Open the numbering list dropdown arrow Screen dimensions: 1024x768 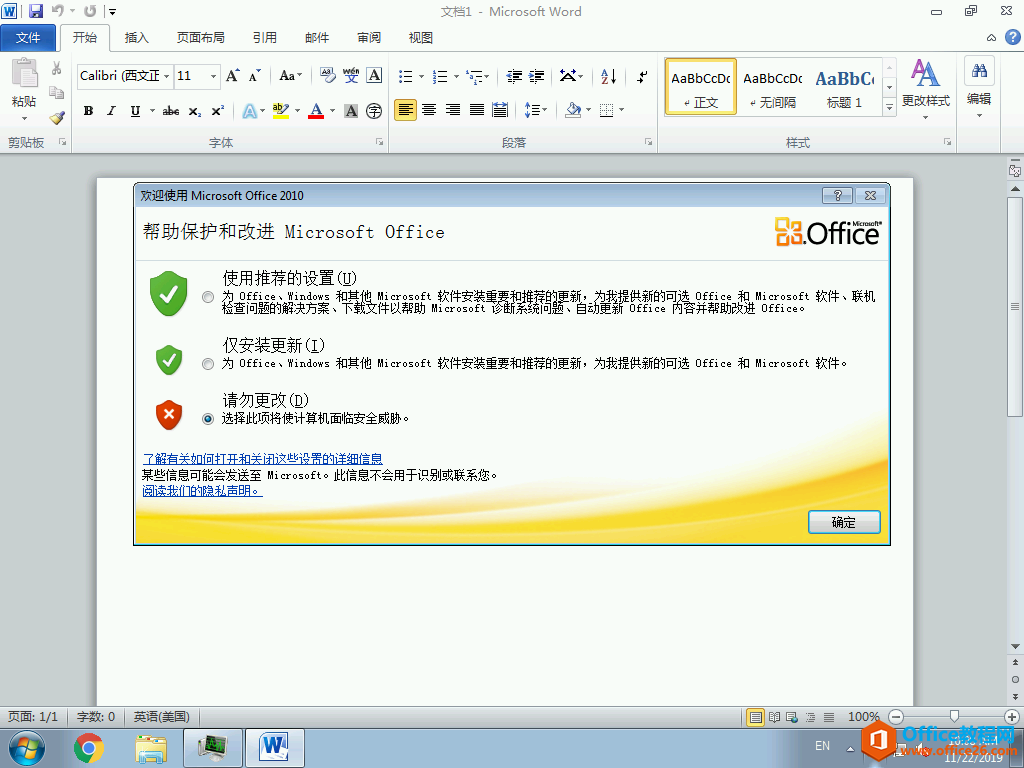pos(456,76)
